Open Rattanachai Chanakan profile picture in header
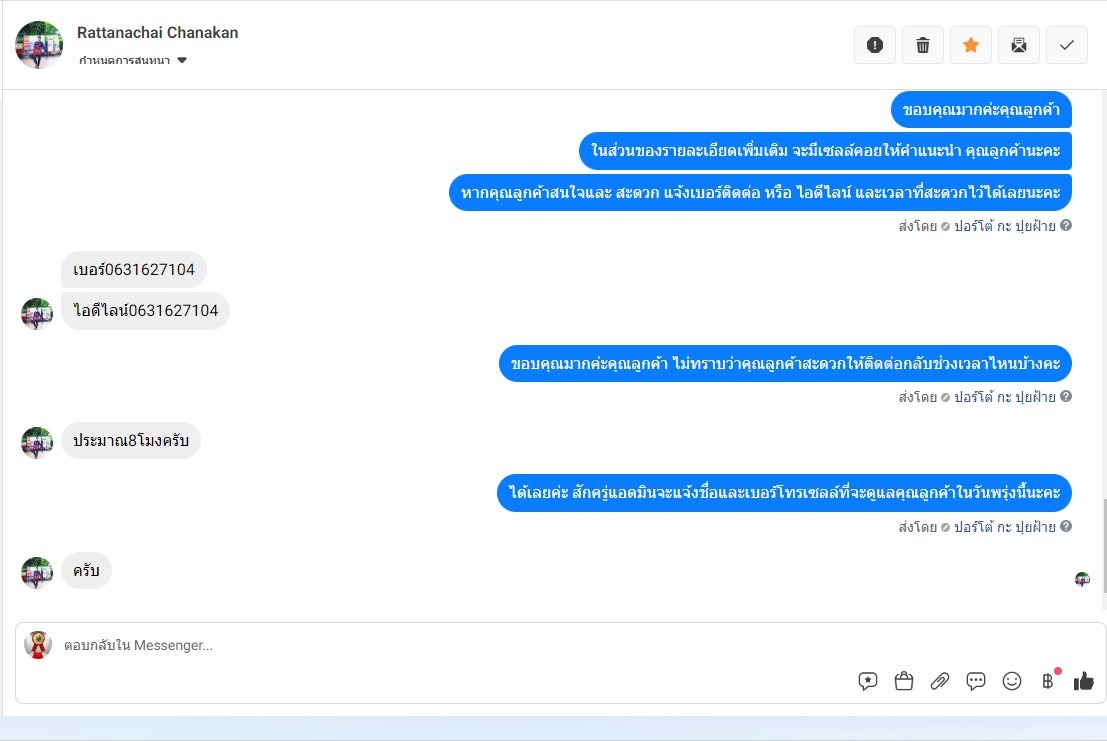The image size is (1107, 741). 39,44
